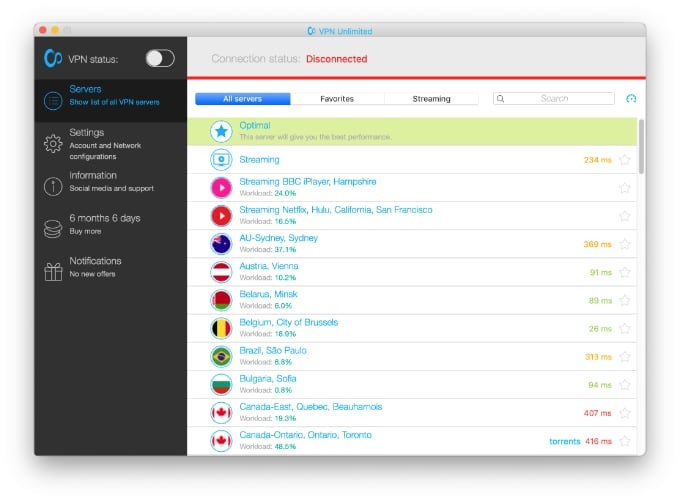Viewport: 680px width, 501px height.
Task: Click the VPN Unlimited logo in sidebar
Action: 53,58
